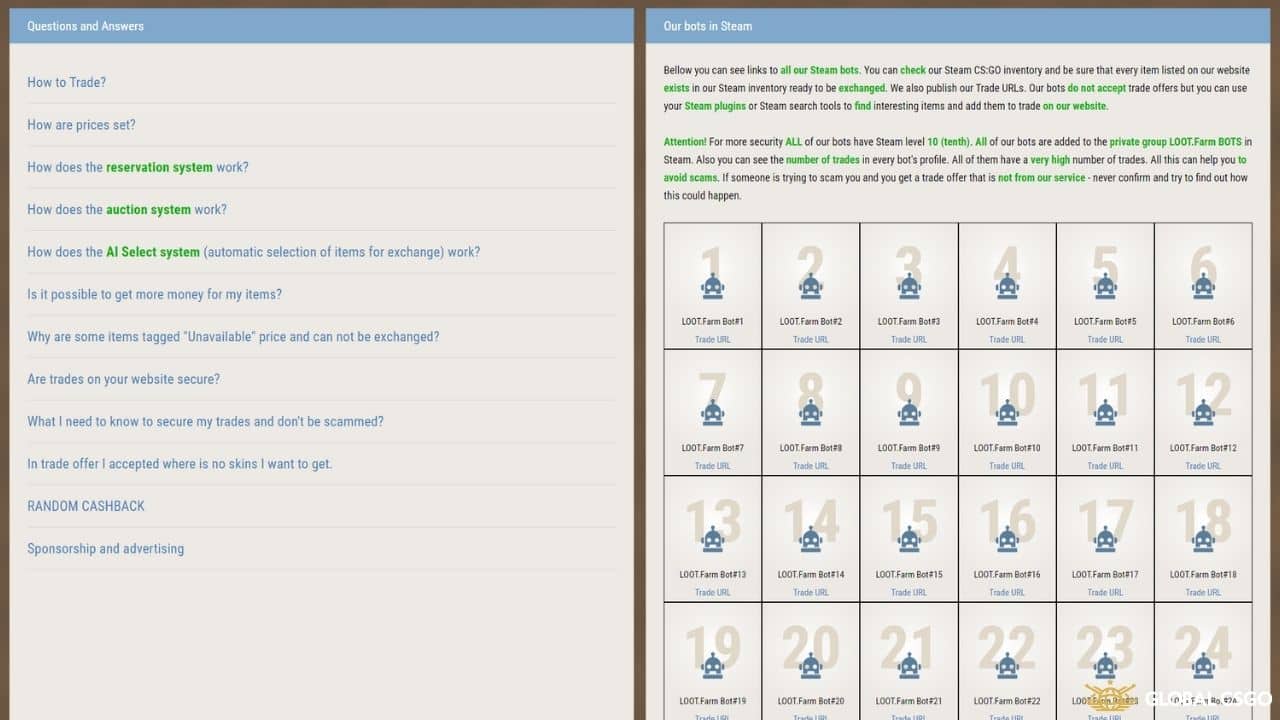The image size is (1280, 720).
Task: Click the LOOT.Farm Bot#5 robot icon
Action: (1104, 287)
